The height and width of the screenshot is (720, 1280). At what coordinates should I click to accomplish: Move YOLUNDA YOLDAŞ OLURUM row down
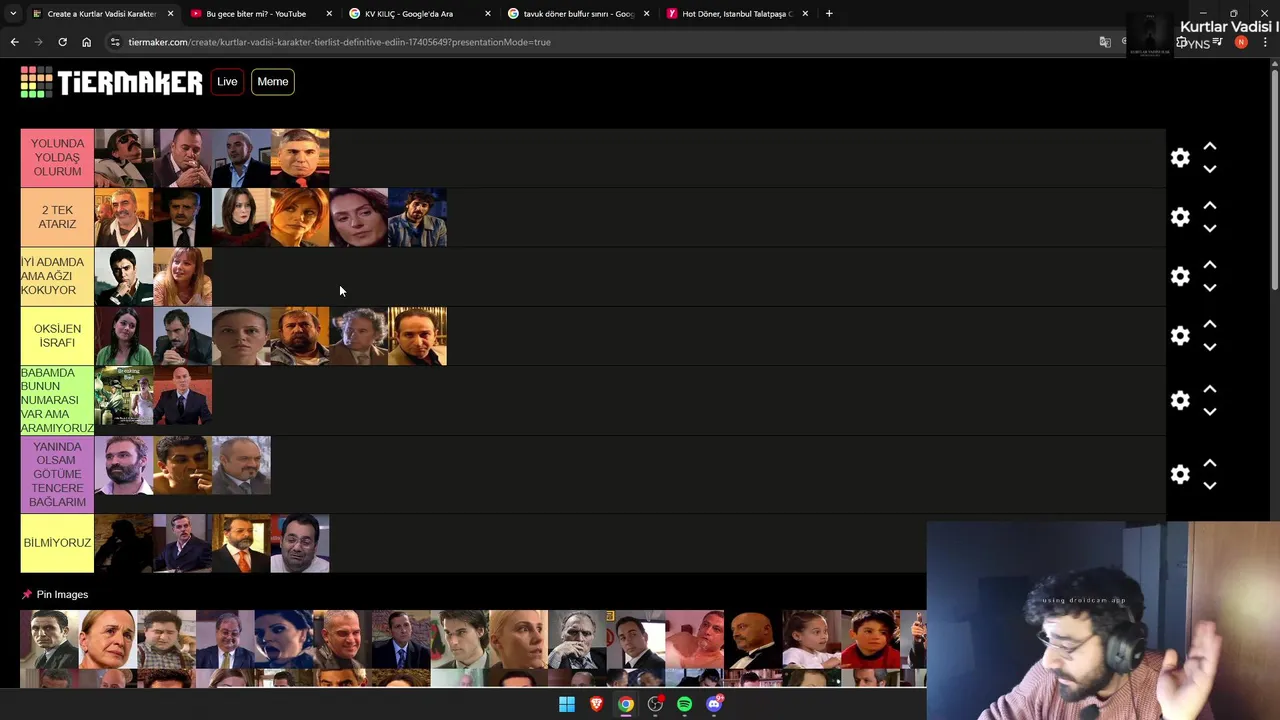coord(1210,169)
